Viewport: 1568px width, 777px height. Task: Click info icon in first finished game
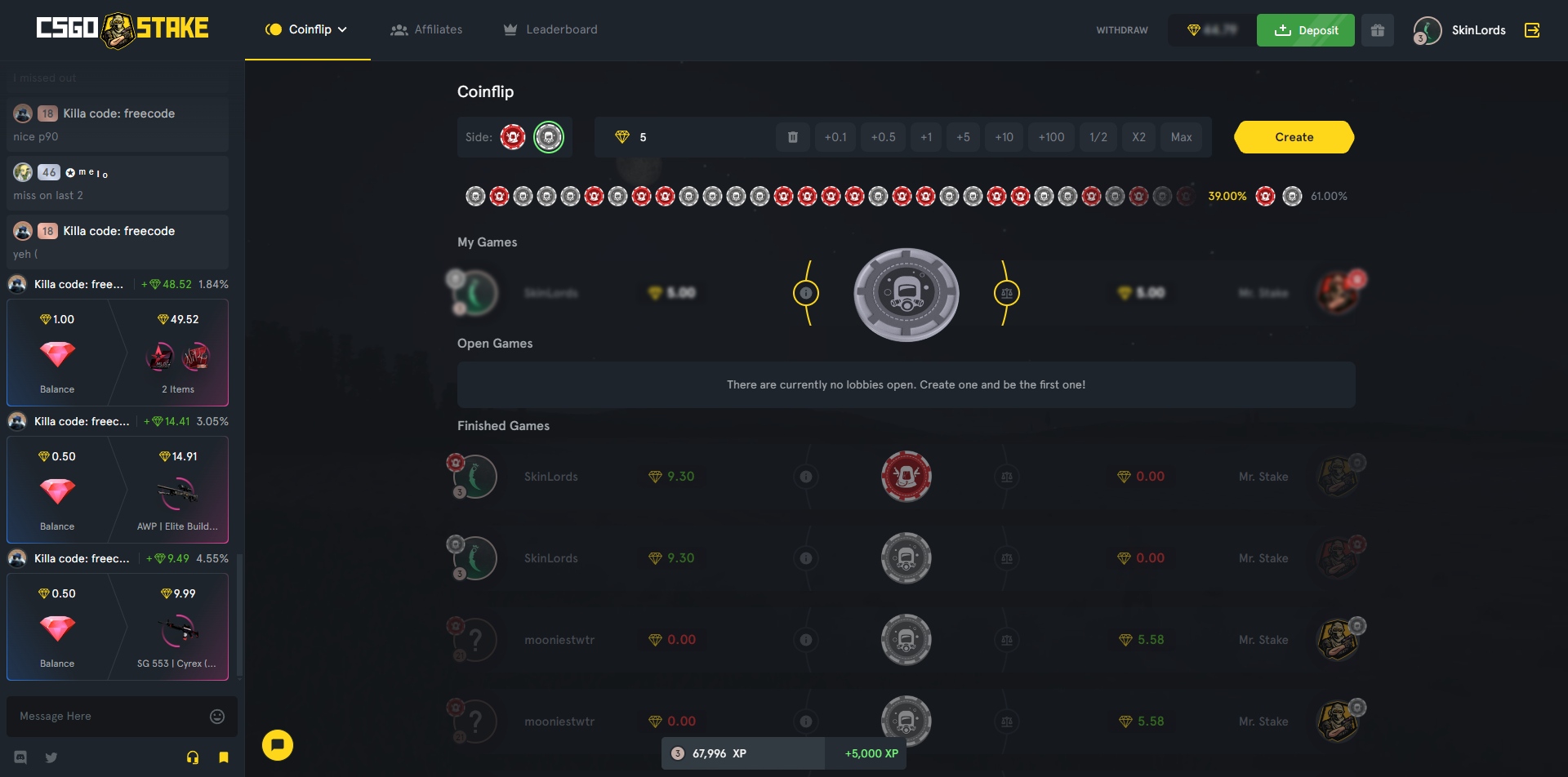click(806, 477)
